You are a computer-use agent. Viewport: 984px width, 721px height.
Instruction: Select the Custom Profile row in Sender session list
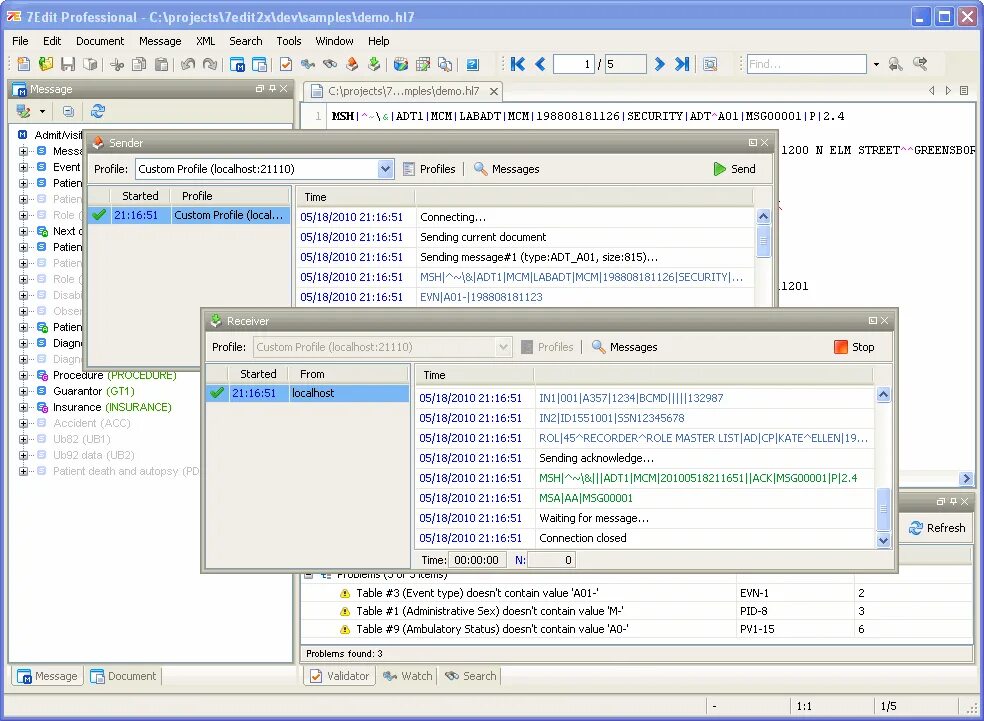tap(189, 215)
